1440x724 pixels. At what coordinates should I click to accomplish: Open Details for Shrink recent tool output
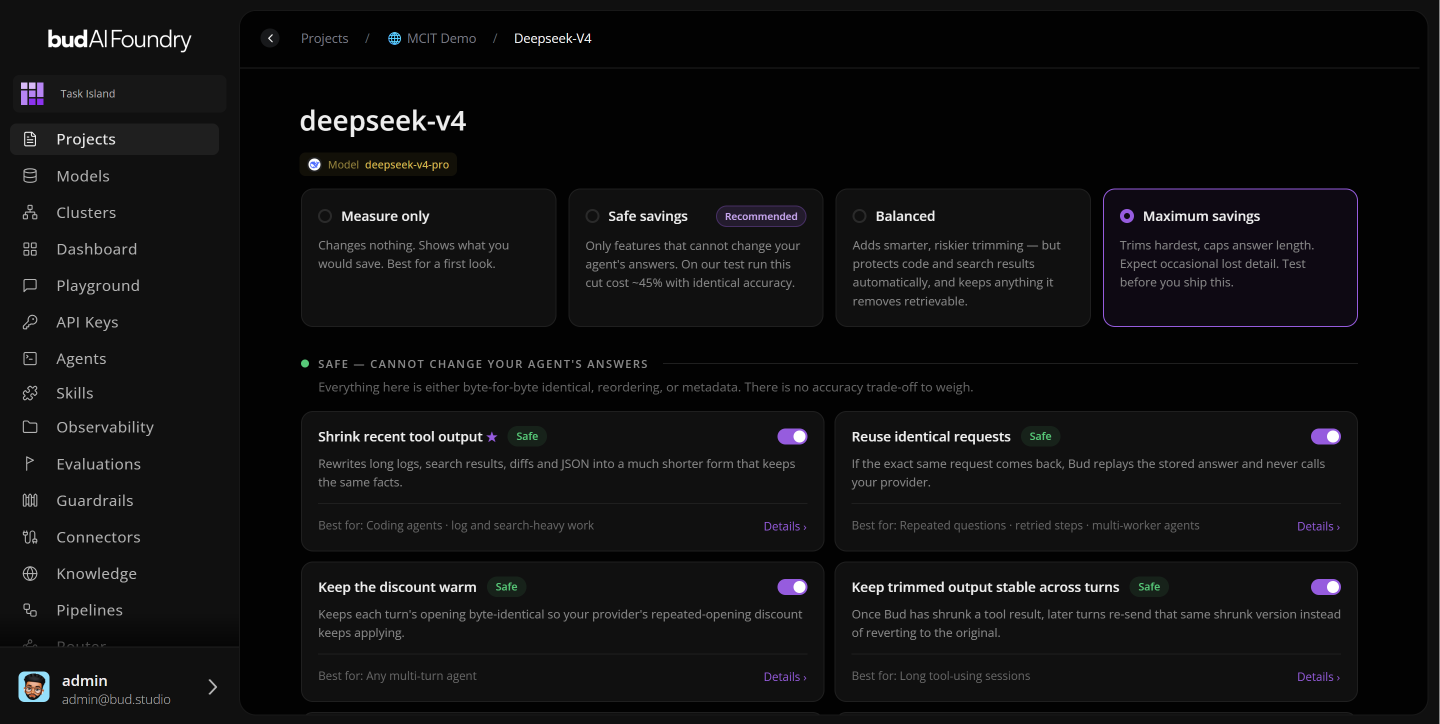tap(785, 526)
